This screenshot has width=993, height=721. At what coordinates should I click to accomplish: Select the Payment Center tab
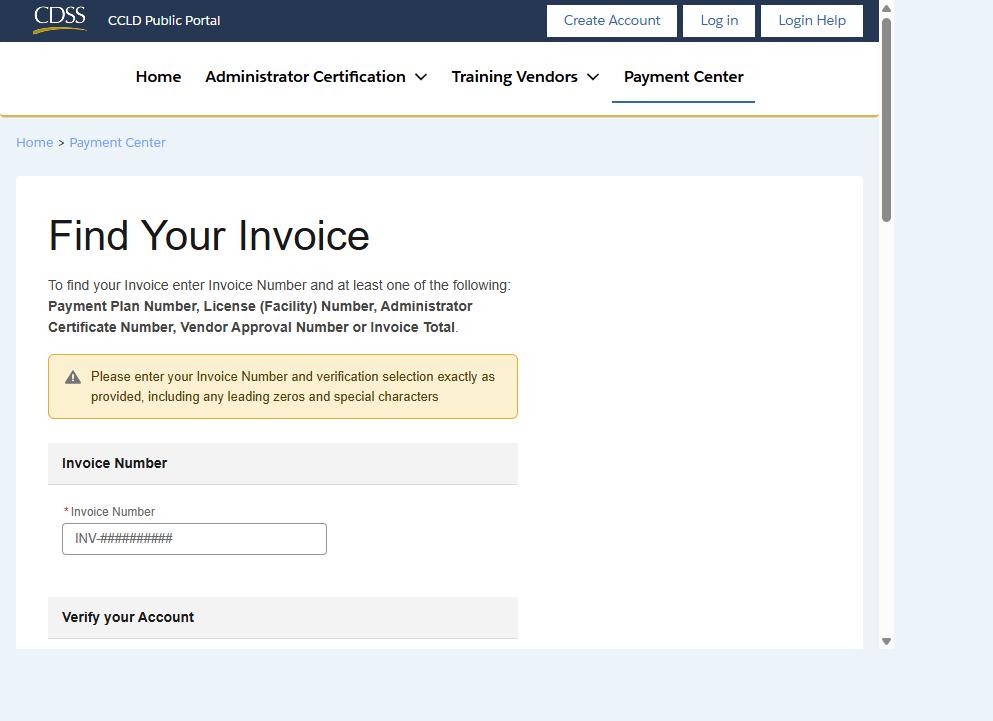[683, 77]
